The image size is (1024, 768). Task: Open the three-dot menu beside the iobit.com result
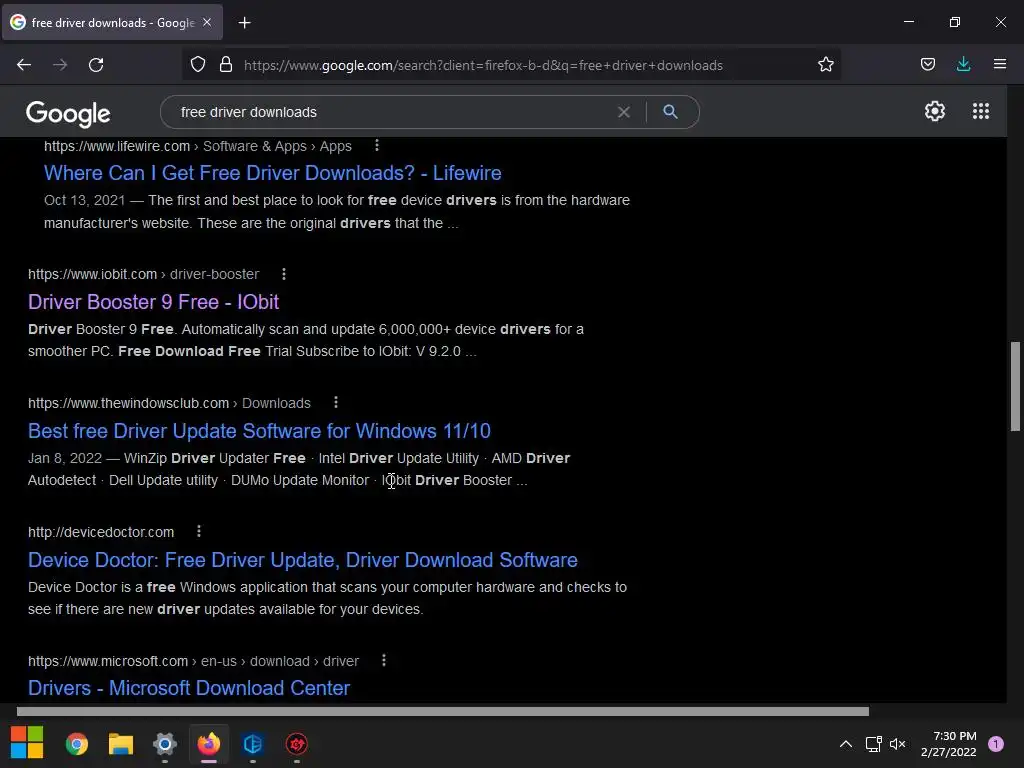[x=283, y=274]
